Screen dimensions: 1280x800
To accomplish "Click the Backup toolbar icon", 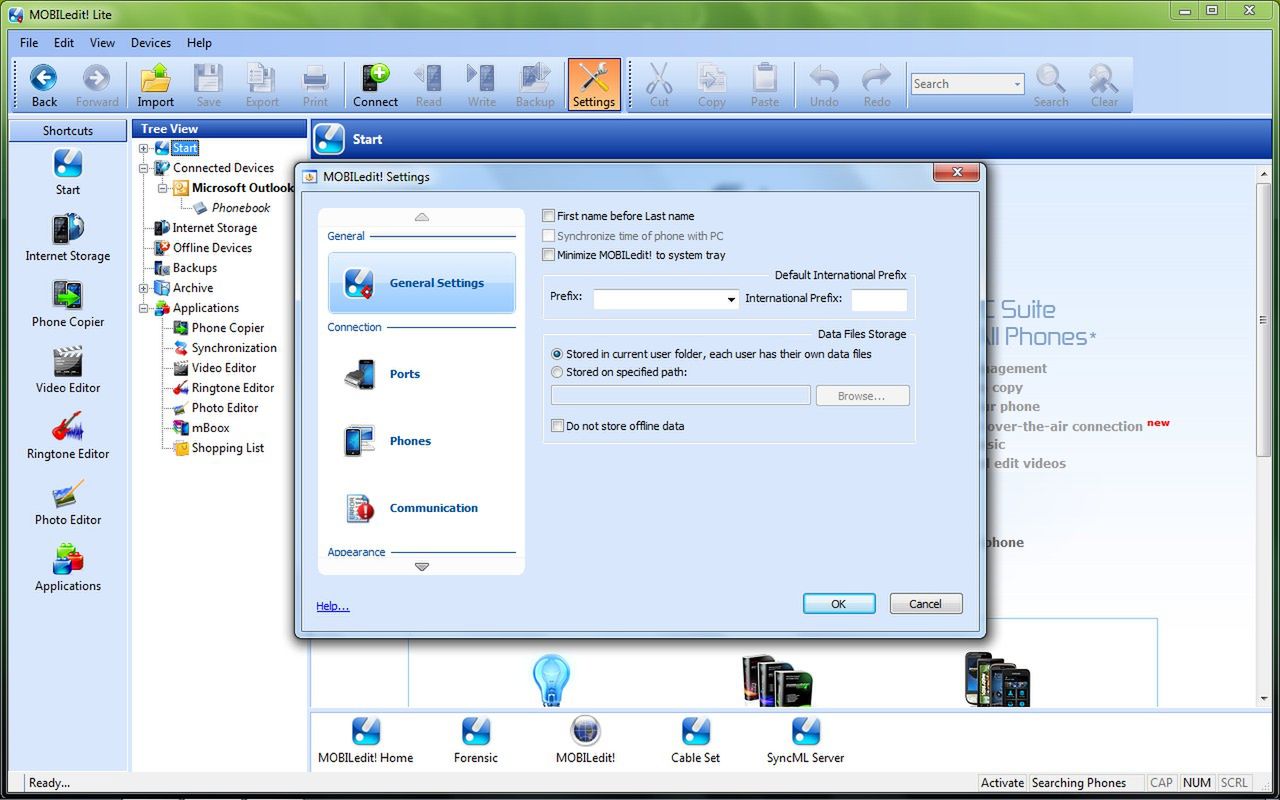I will coord(535,85).
